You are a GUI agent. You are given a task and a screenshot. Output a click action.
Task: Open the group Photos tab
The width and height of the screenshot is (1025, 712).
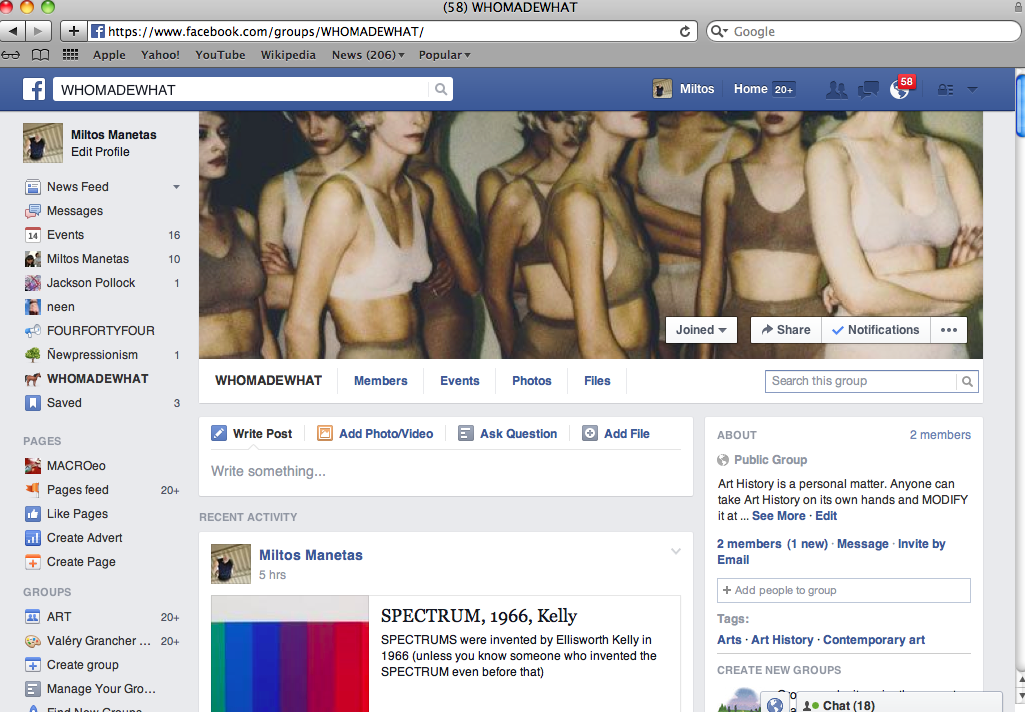[x=531, y=381]
